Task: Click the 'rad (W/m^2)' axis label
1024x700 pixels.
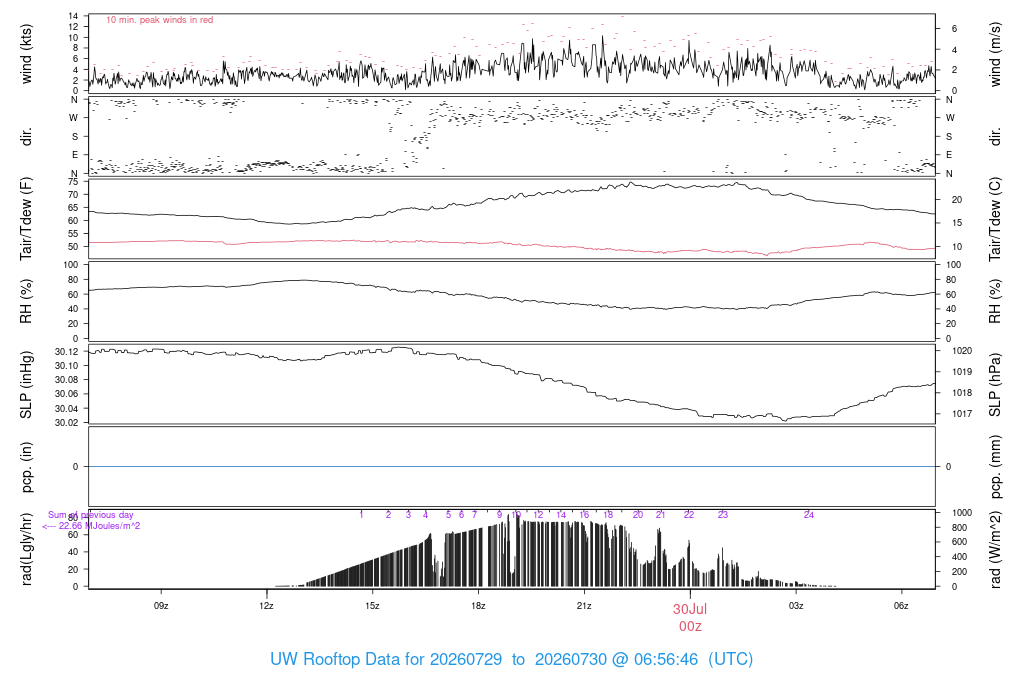Action: pos(995,549)
